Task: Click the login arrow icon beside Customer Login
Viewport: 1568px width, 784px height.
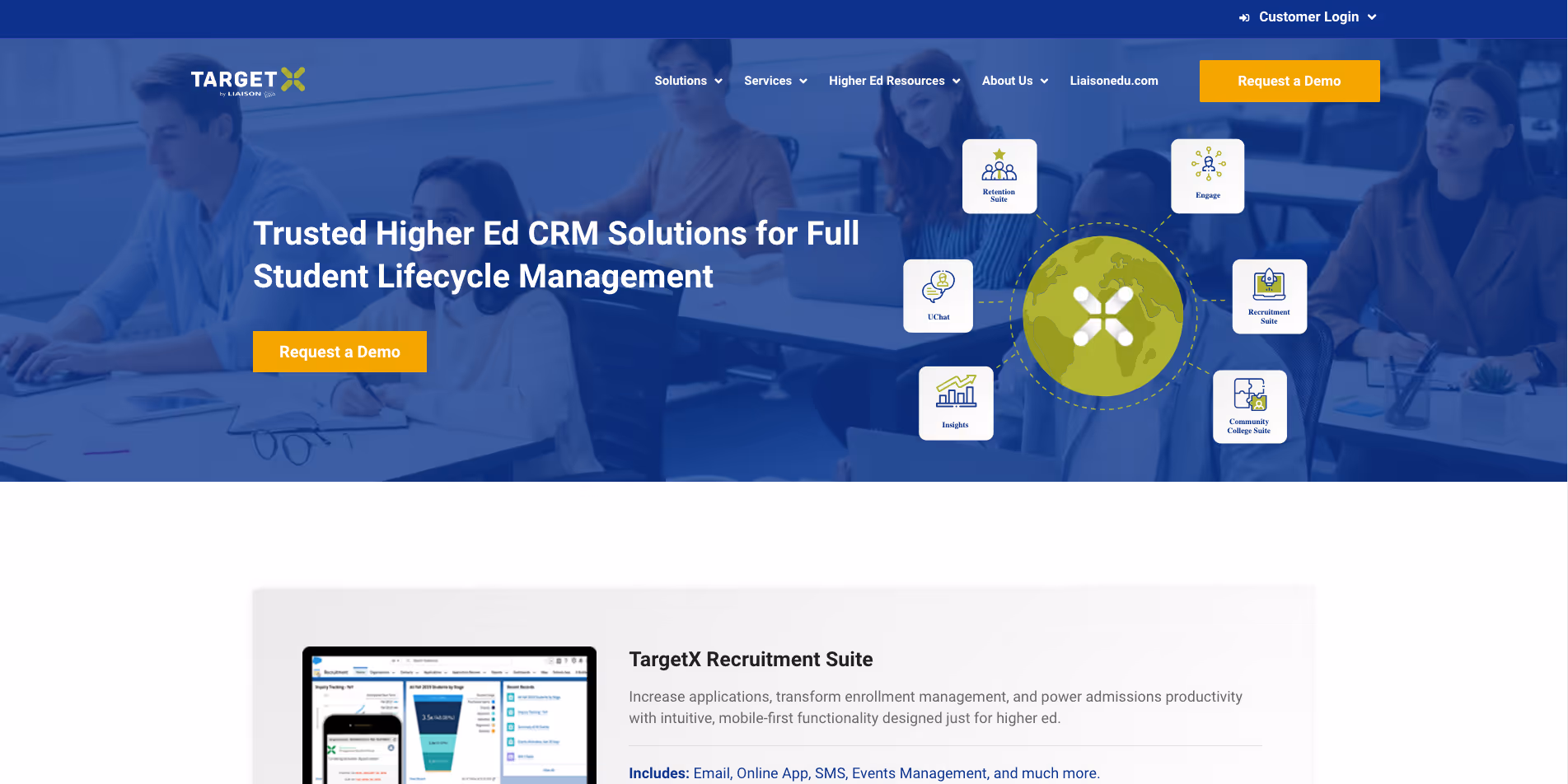Action: 1244,17
